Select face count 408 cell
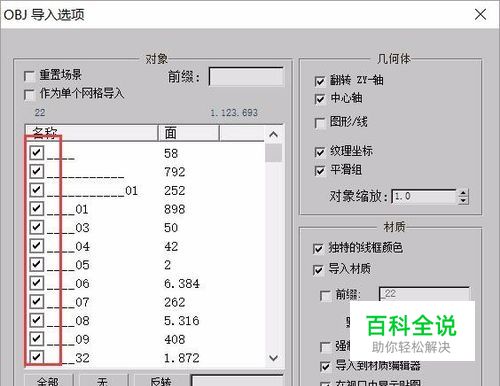This screenshot has width=500, height=386. [174, 339]
